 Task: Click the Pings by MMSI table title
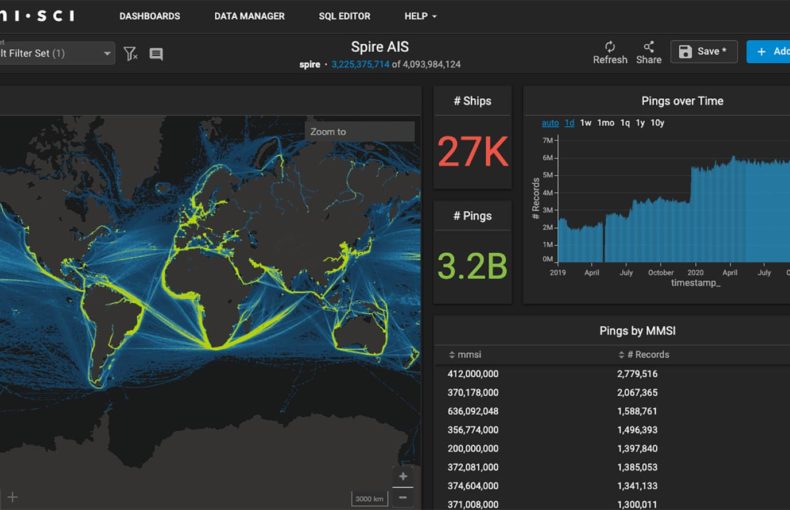637,331
